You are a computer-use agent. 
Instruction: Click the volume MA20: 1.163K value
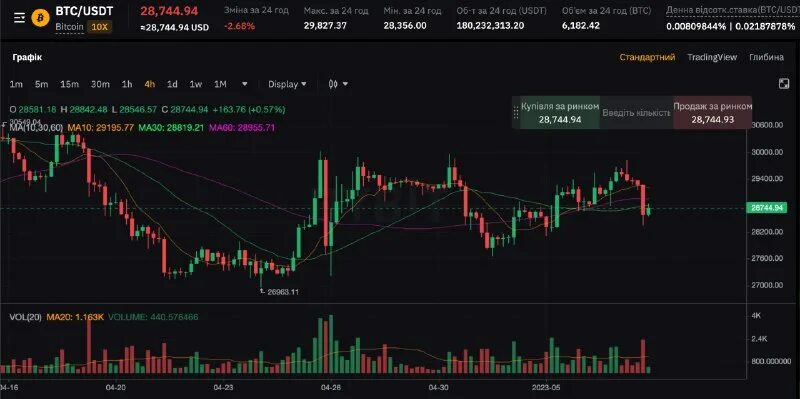click(75, 317)
